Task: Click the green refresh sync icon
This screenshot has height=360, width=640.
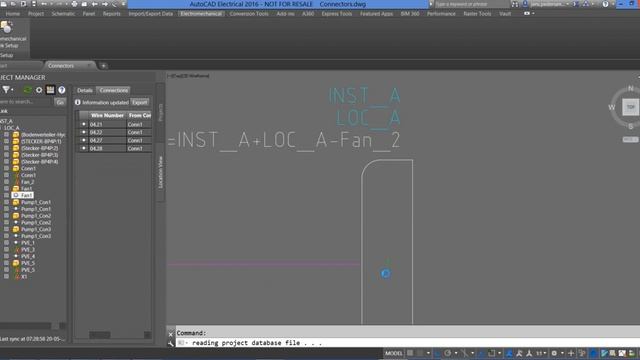Action: coord(27,90)
